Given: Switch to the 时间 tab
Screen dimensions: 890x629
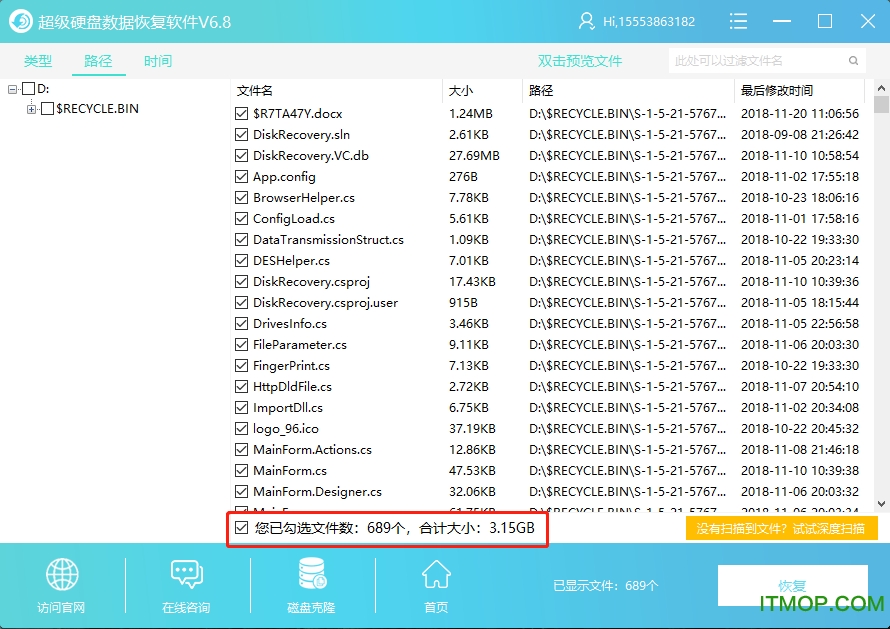Looking at the screenshot, I should pyautogui.click(x=157, y=61).
